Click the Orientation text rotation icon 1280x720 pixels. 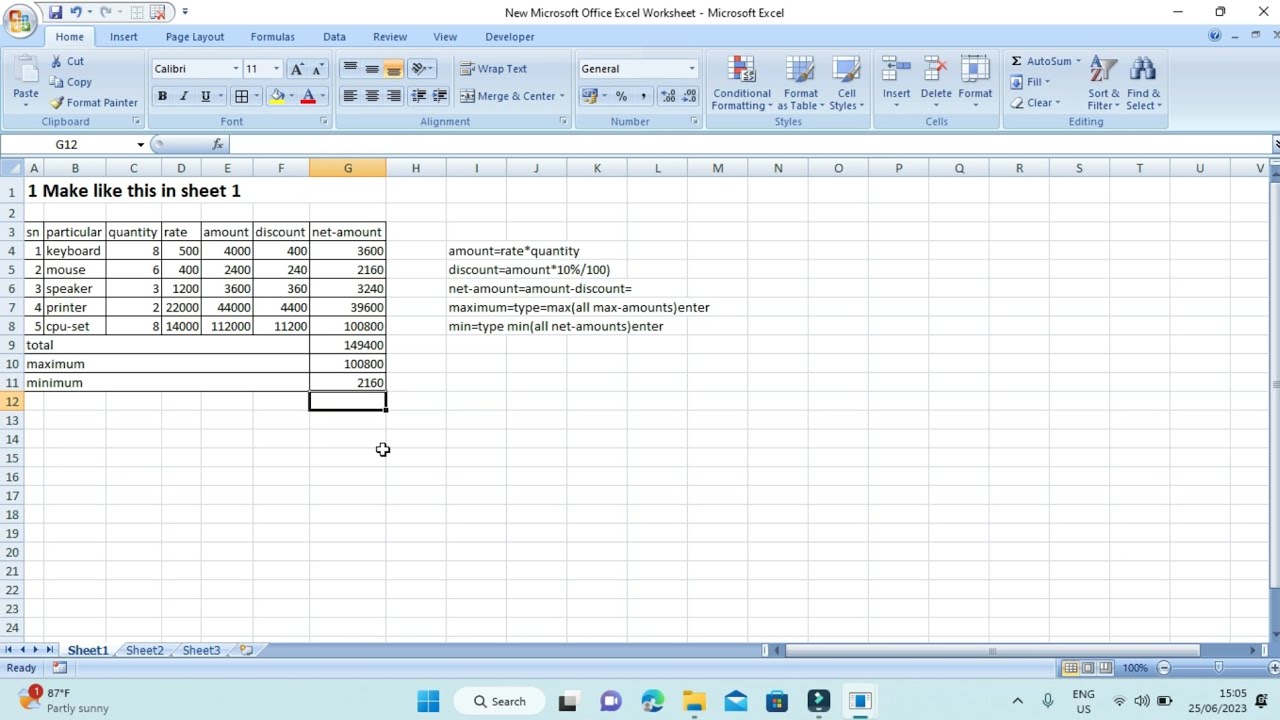419,69
